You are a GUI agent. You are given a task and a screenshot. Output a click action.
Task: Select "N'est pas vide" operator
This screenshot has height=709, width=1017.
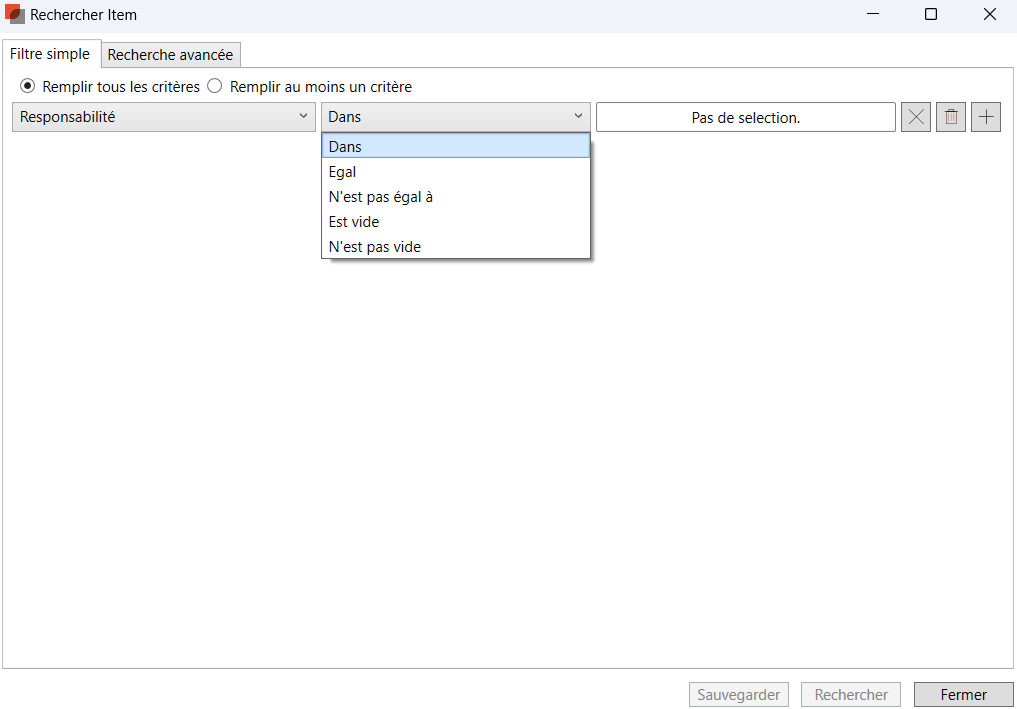456,247
